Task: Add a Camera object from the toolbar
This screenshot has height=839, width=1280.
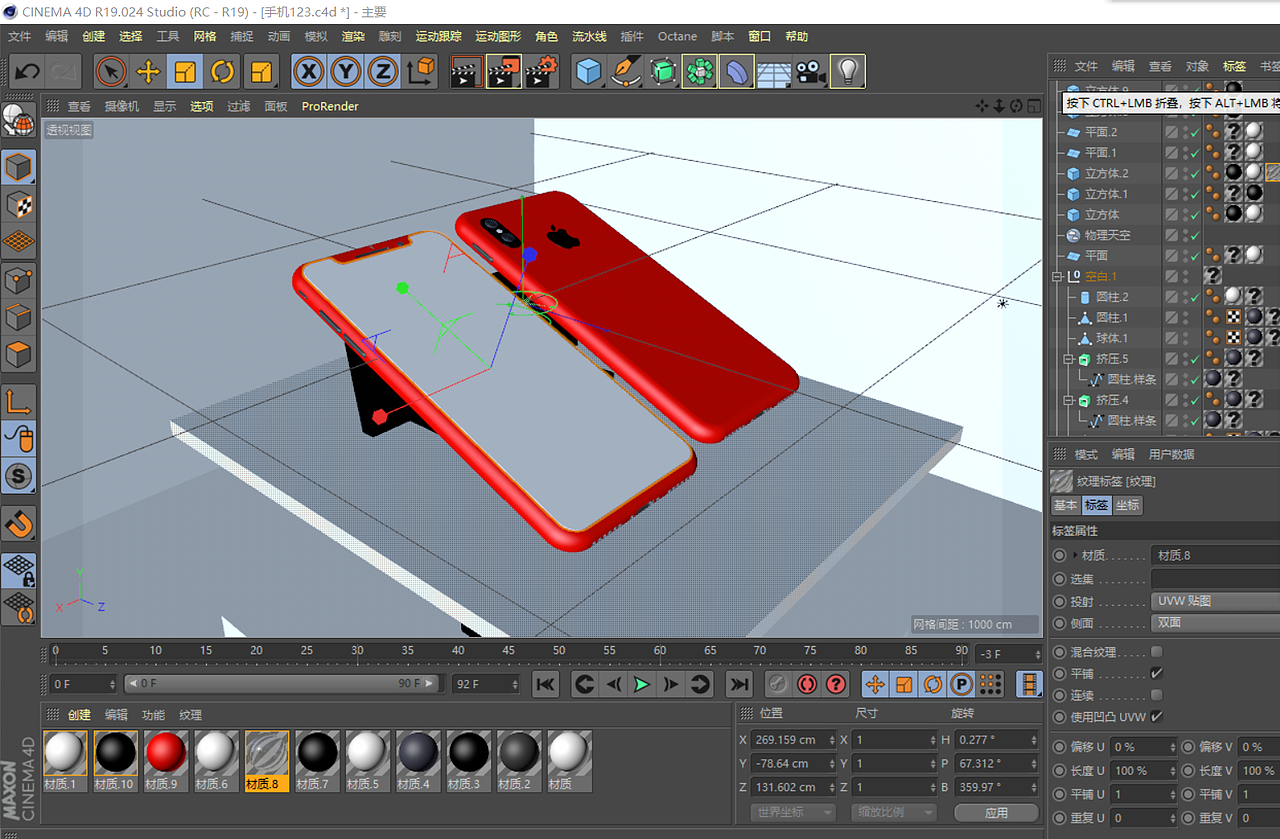Action: pos(810,72)
